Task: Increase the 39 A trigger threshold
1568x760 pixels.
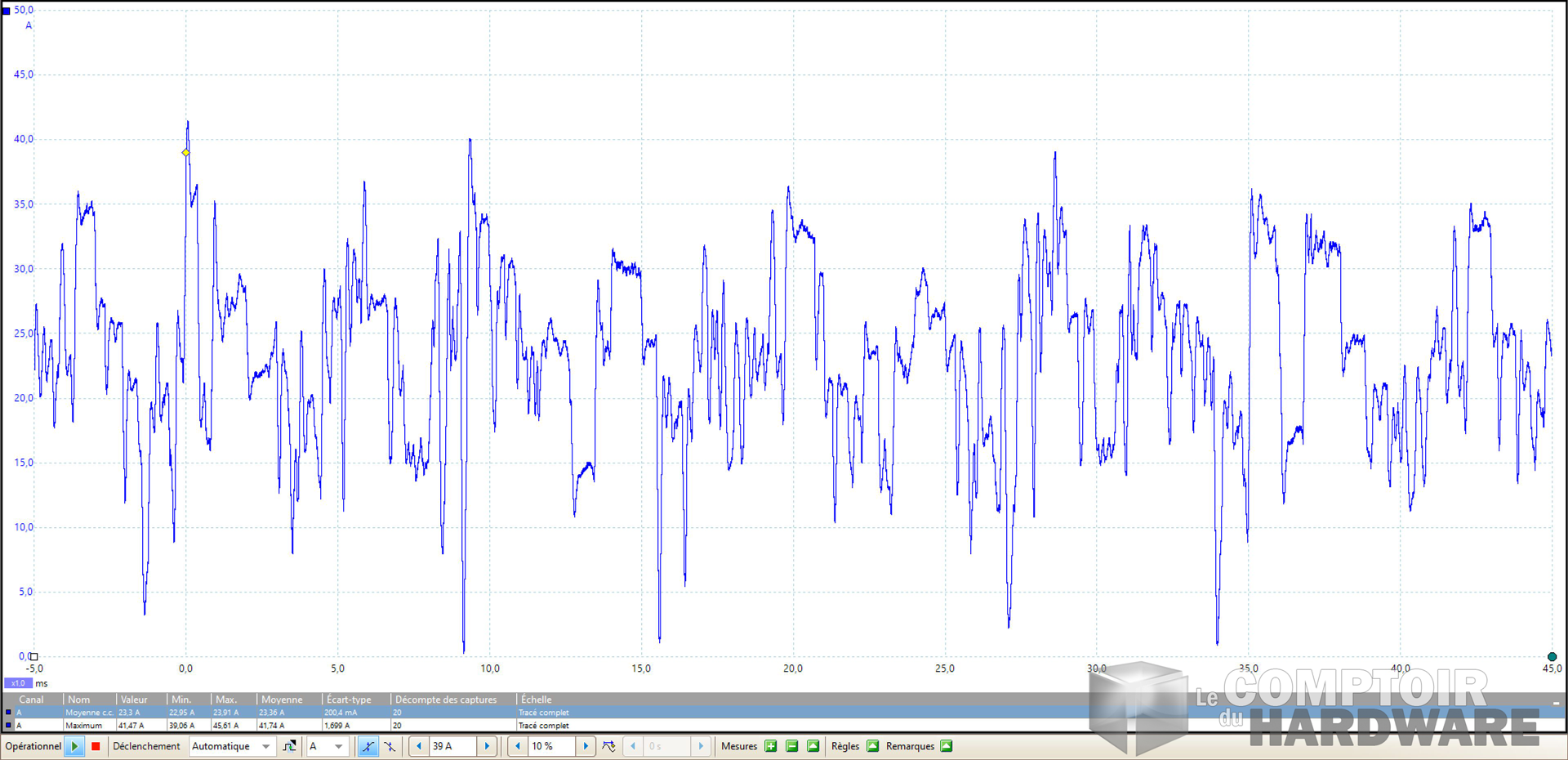Action: click(487, 746)
